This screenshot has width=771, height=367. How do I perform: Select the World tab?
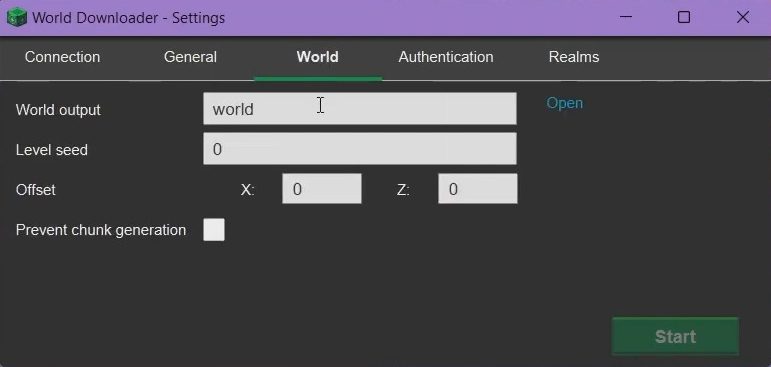coord(318,57)
